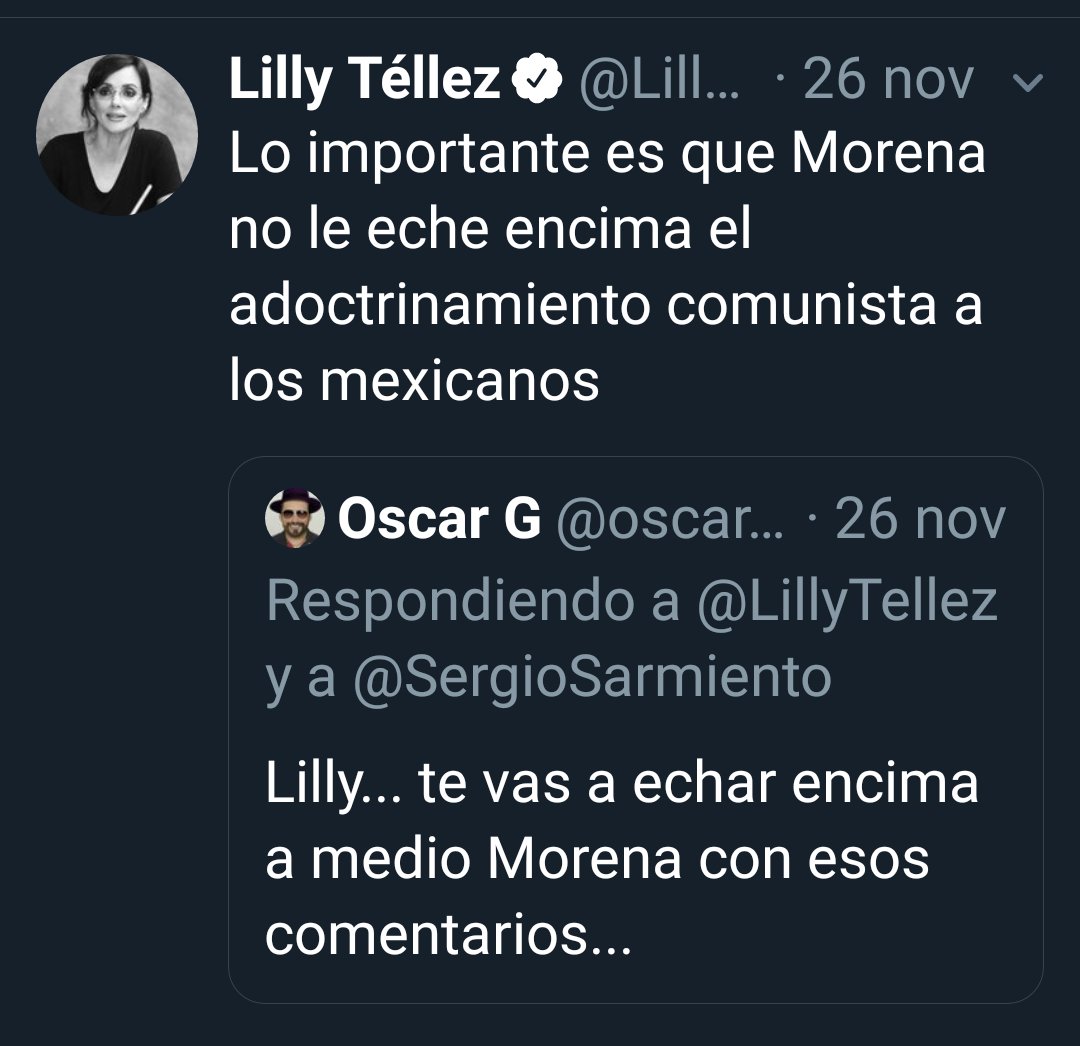Tap 'los mexicanos' at the tweet's end
Viewport: 1080px width, 1046px height.
tap(414, 381)
